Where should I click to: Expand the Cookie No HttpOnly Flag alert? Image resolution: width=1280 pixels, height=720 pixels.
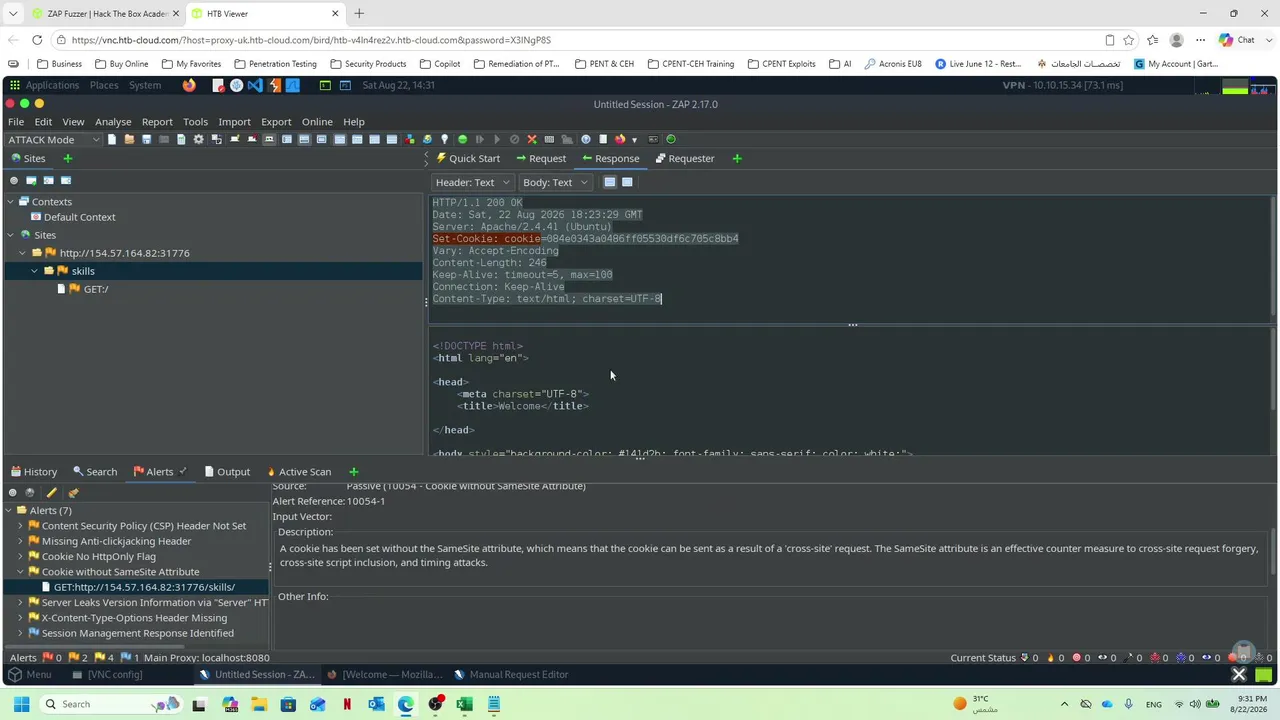pos(20,556)
